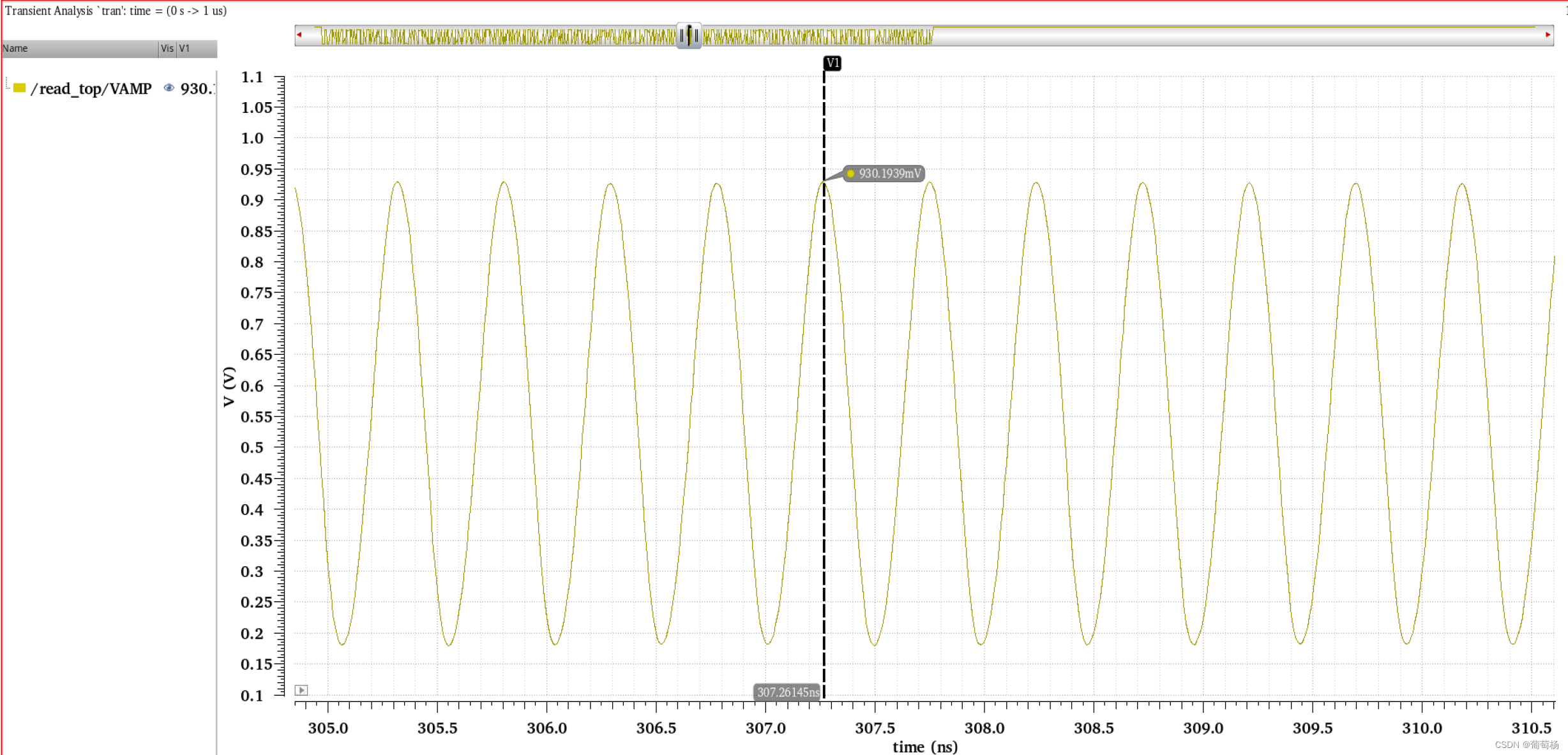Click the V (V) y-axis label
Image resolution: width=1568 pixels, height=755 pixels.
229,386
